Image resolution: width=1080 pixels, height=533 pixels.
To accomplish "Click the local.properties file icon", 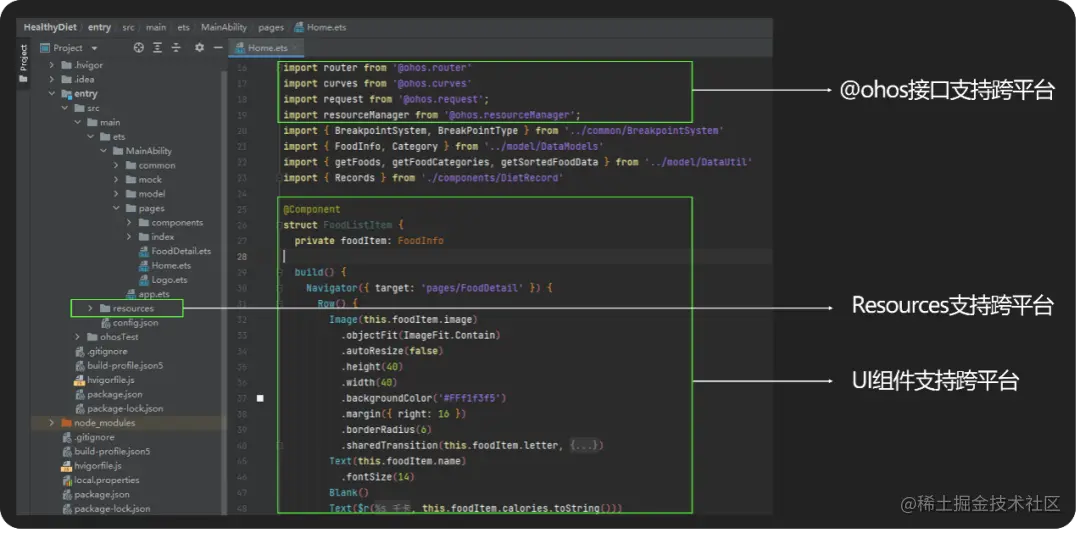I will tap(67, 480).
